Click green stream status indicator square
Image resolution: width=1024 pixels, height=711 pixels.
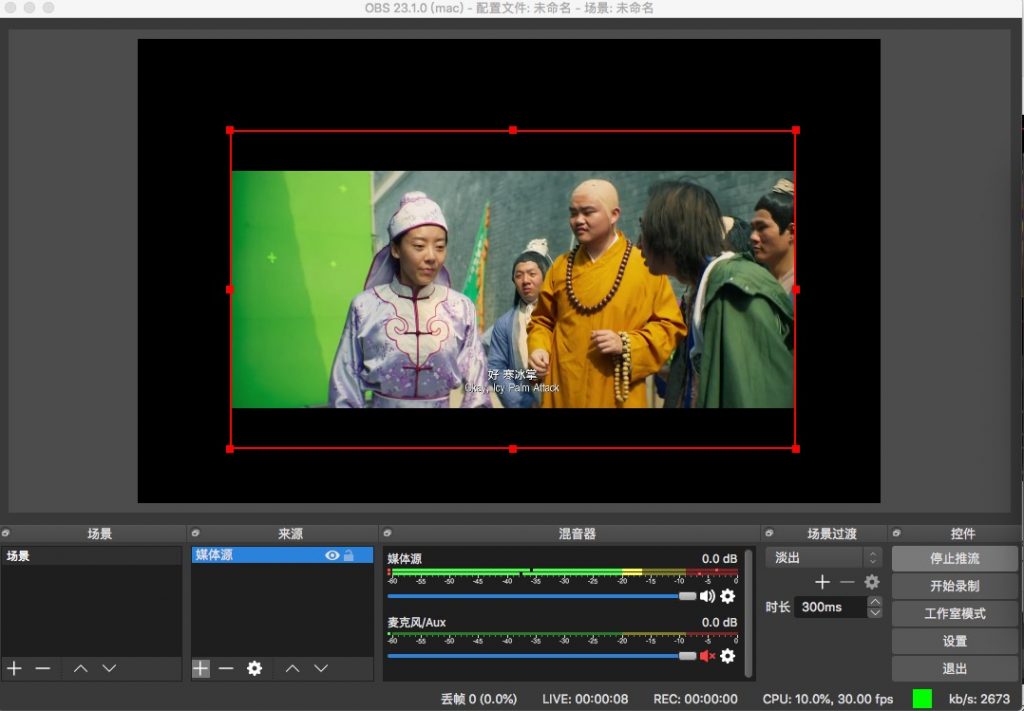(x=922, y=699)
